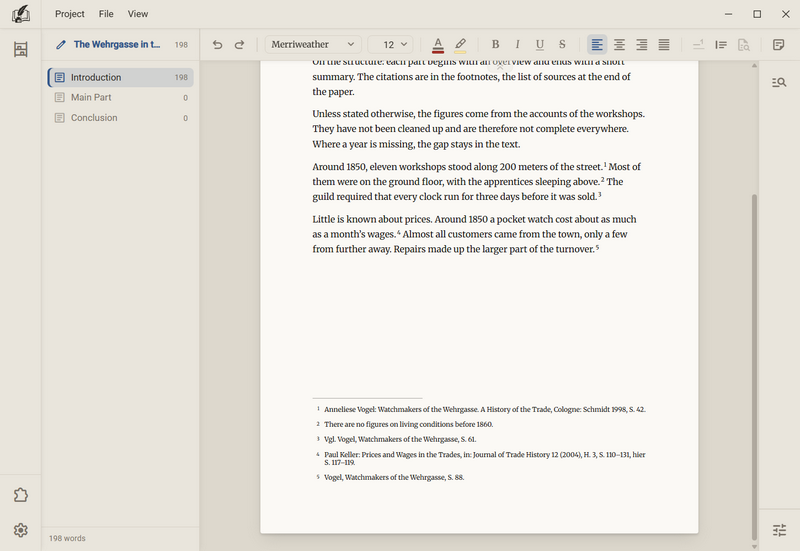Align text right
Viewport: 800px width, 551px height.
click(x=642, y=44)
